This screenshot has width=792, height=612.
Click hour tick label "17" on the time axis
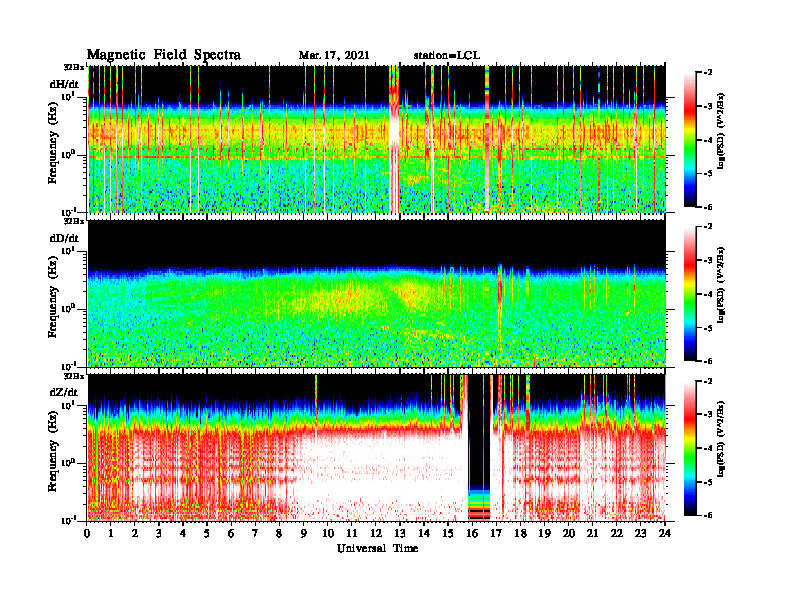(496, 534)
